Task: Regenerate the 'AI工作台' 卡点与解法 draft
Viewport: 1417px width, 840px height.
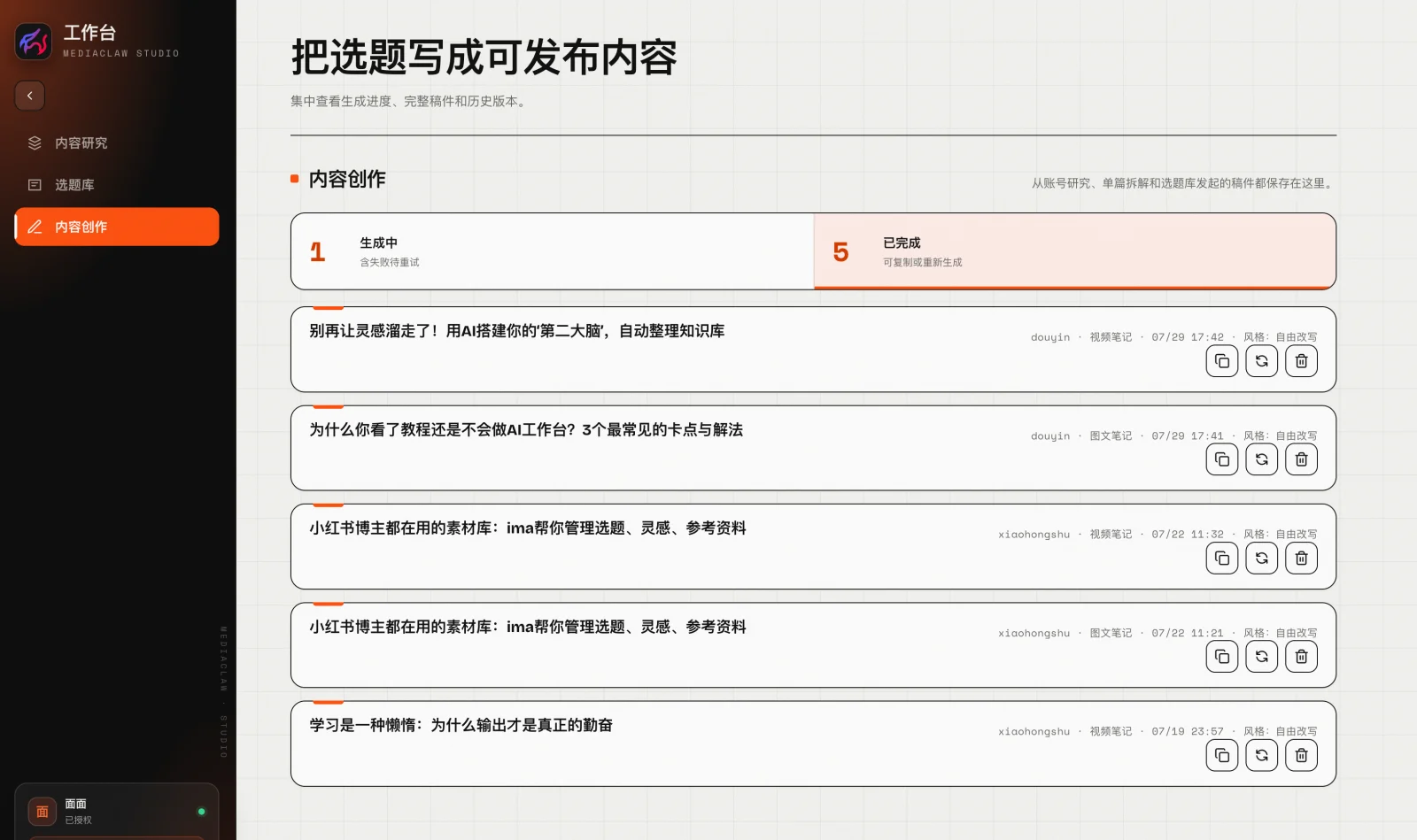Action: [x=1262, y=459]
